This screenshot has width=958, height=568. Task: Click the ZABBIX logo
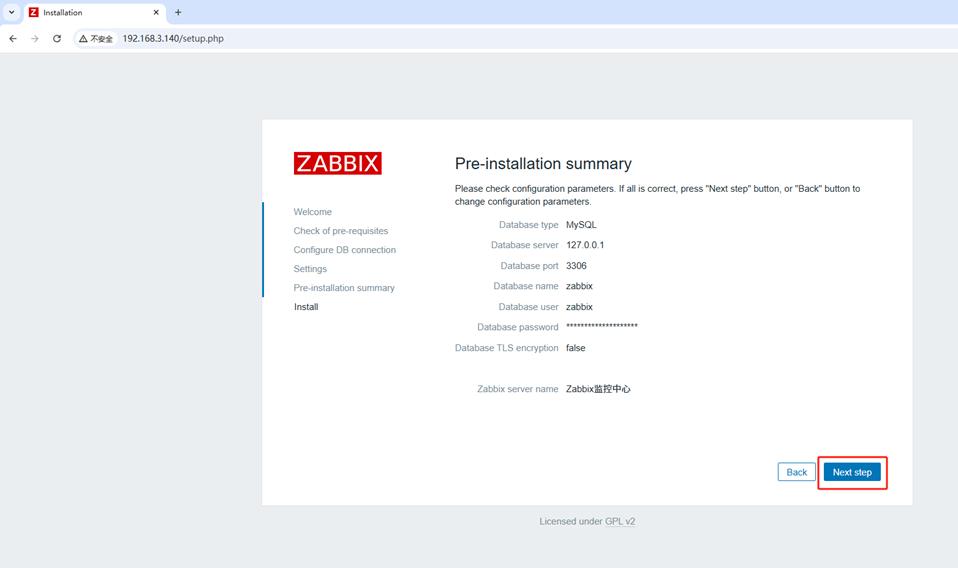337,163
